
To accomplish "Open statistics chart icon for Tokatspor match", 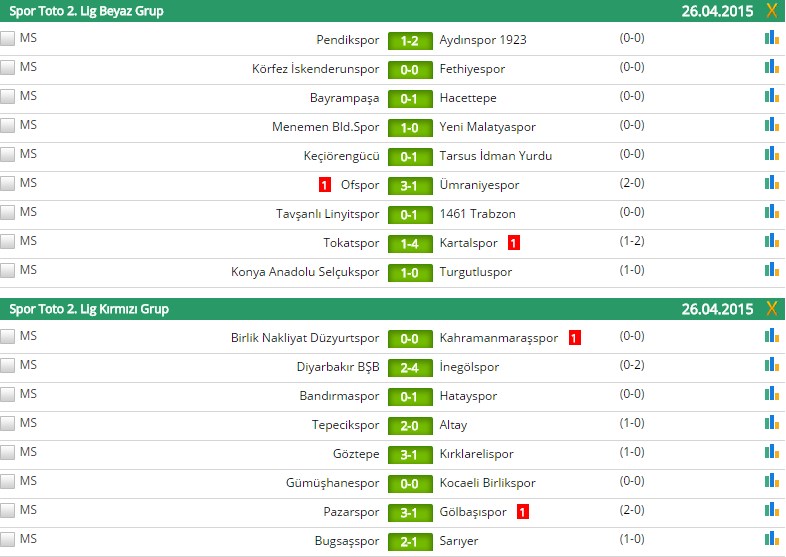I will (x=771, y=241).
